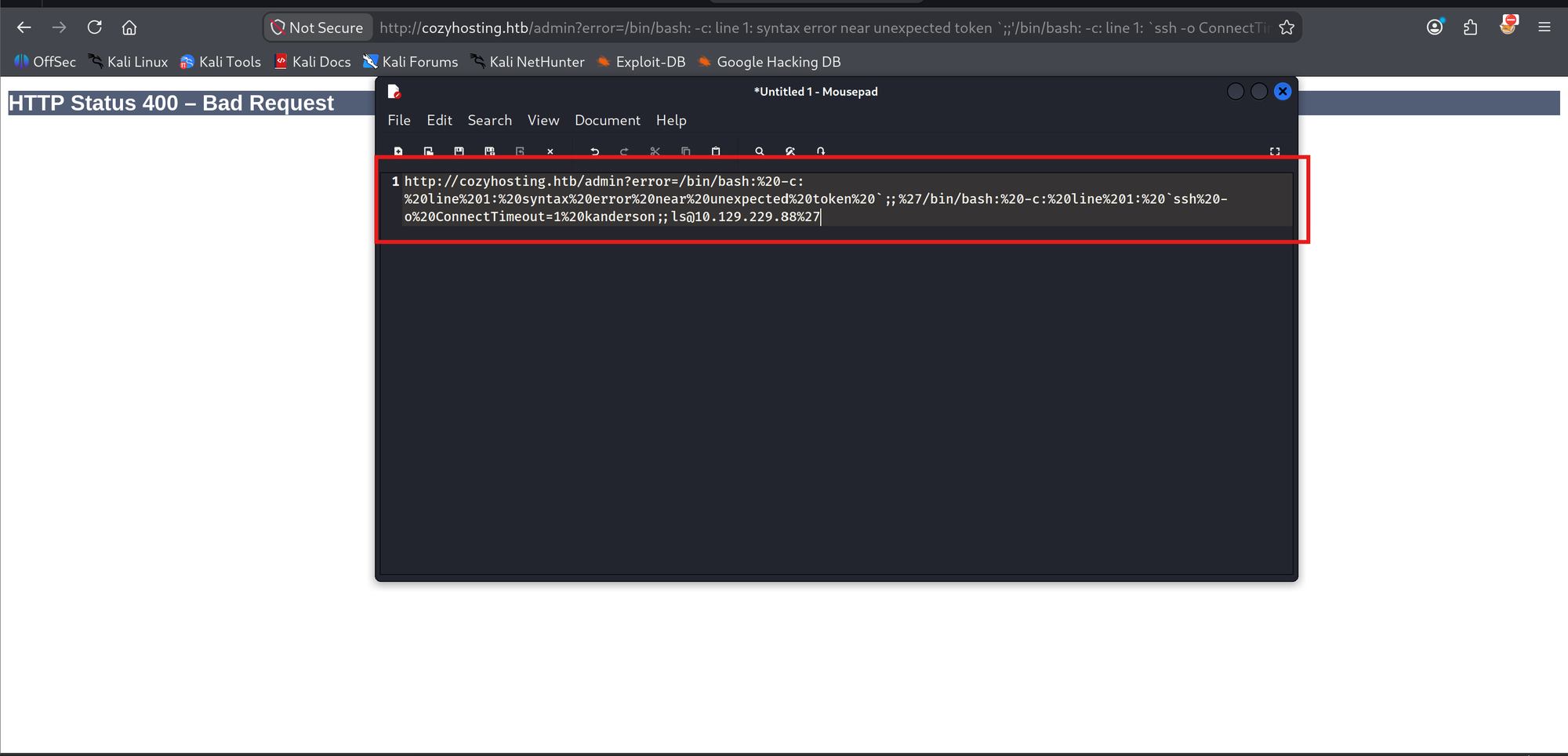Open the Kali NetHunter bookmark
The height and width of the screenshot is (756, 1568).
527,62
